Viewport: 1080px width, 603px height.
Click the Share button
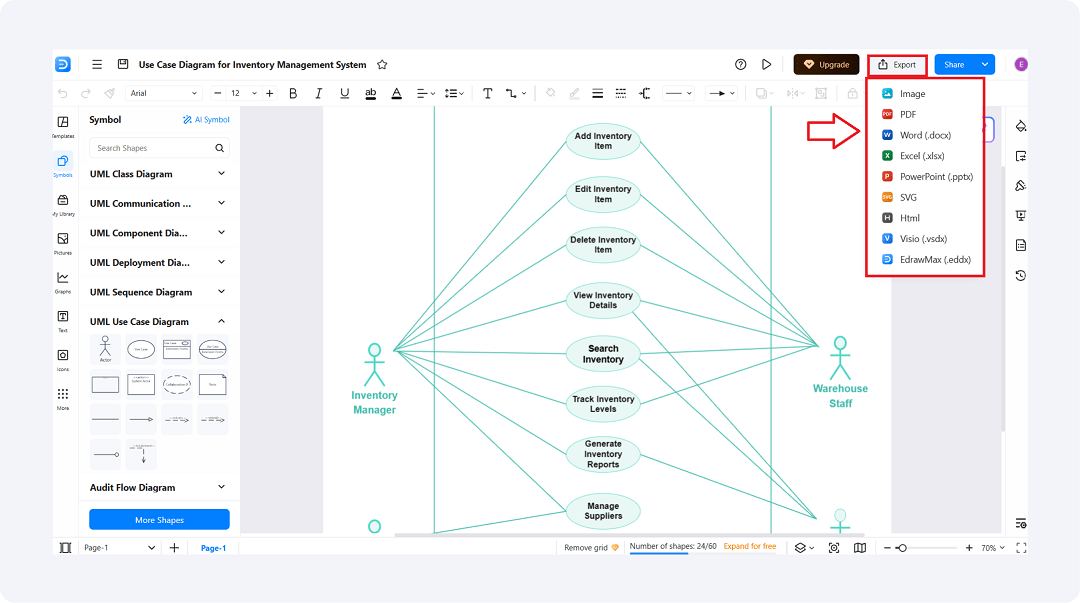(x=955, y=64)
